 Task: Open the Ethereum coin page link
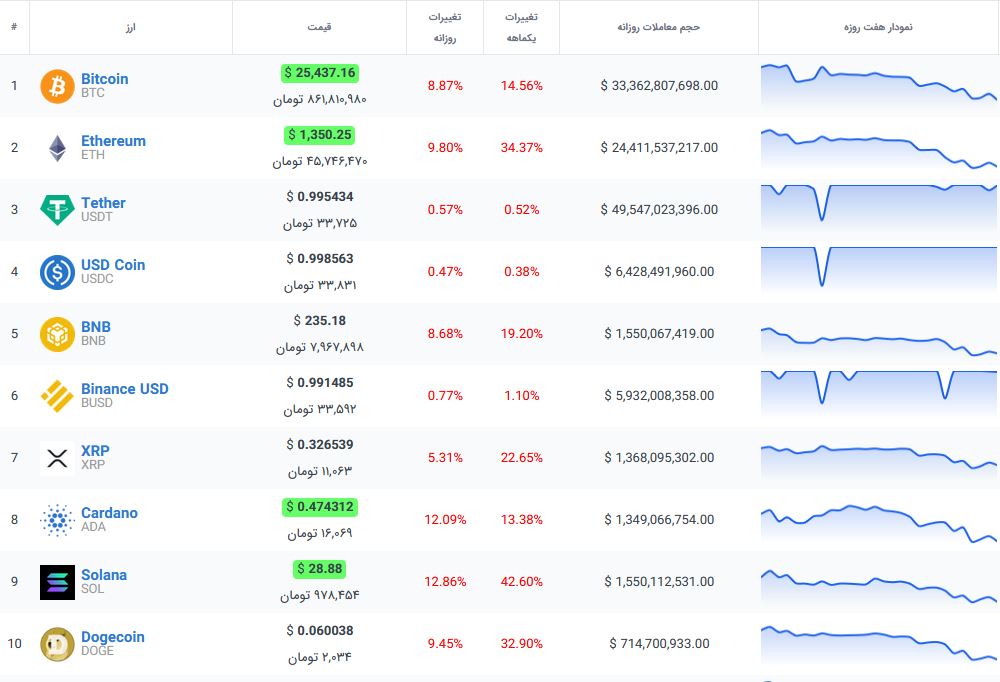114,141
